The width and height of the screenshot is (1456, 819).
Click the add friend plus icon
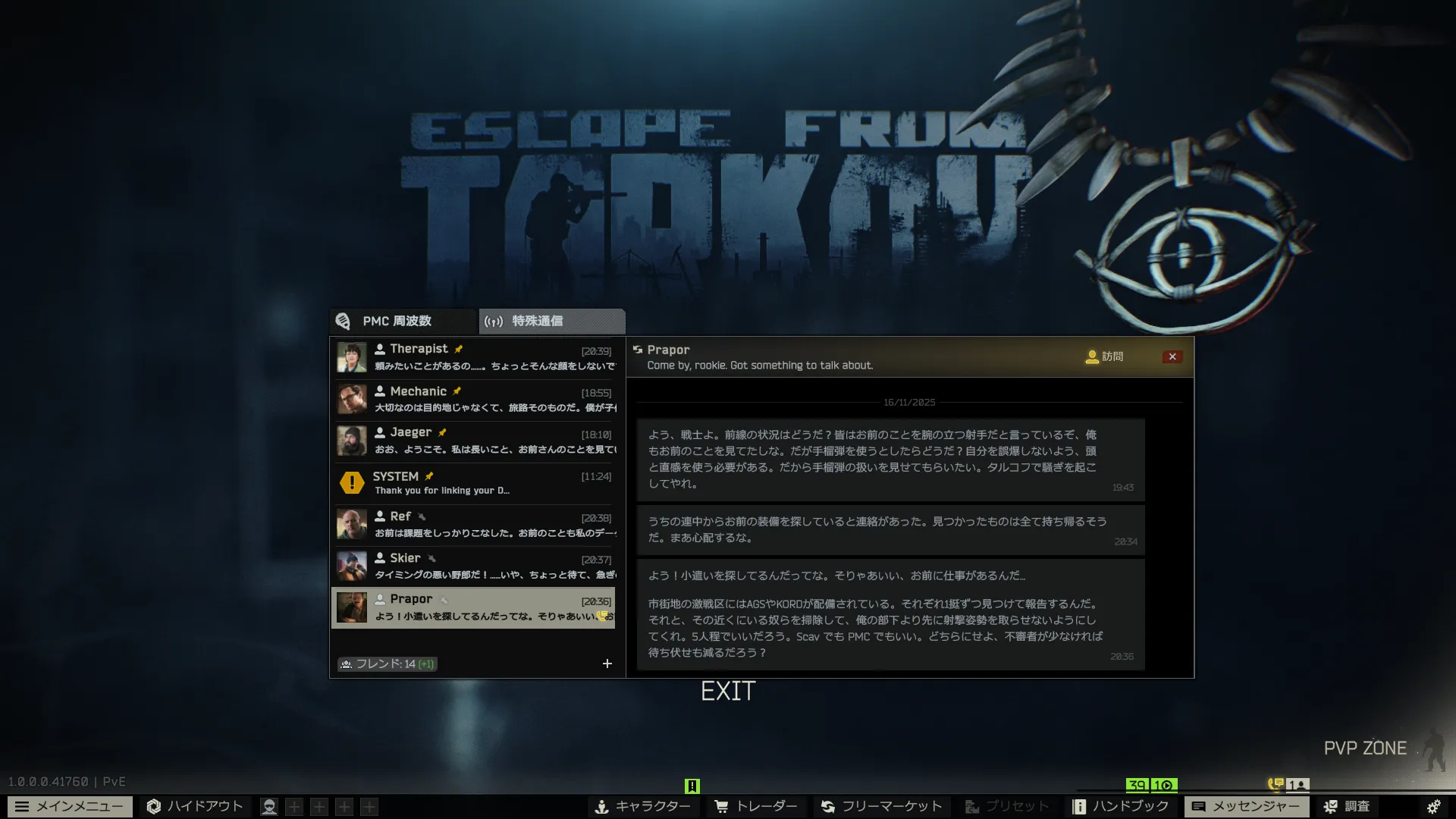[607, 664]
